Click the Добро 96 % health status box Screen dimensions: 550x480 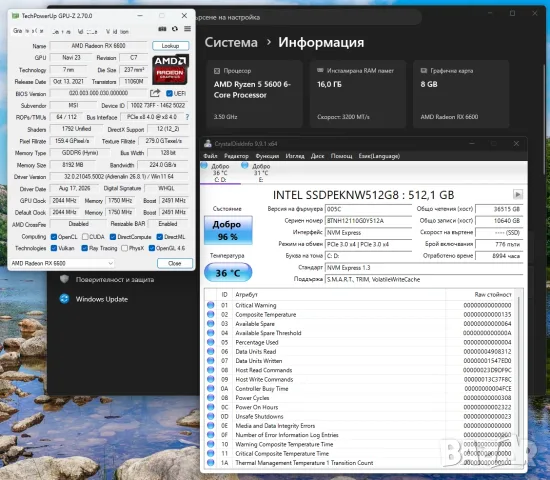click(x=228, y=230)
